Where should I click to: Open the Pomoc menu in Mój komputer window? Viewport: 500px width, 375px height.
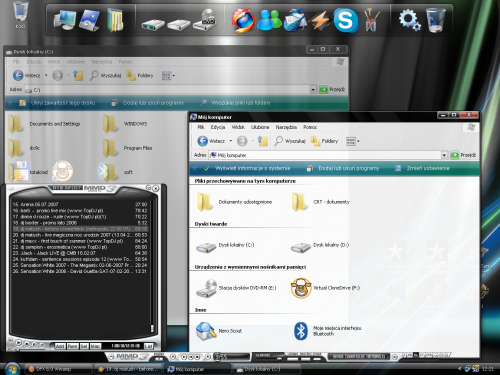click(310, 127)
